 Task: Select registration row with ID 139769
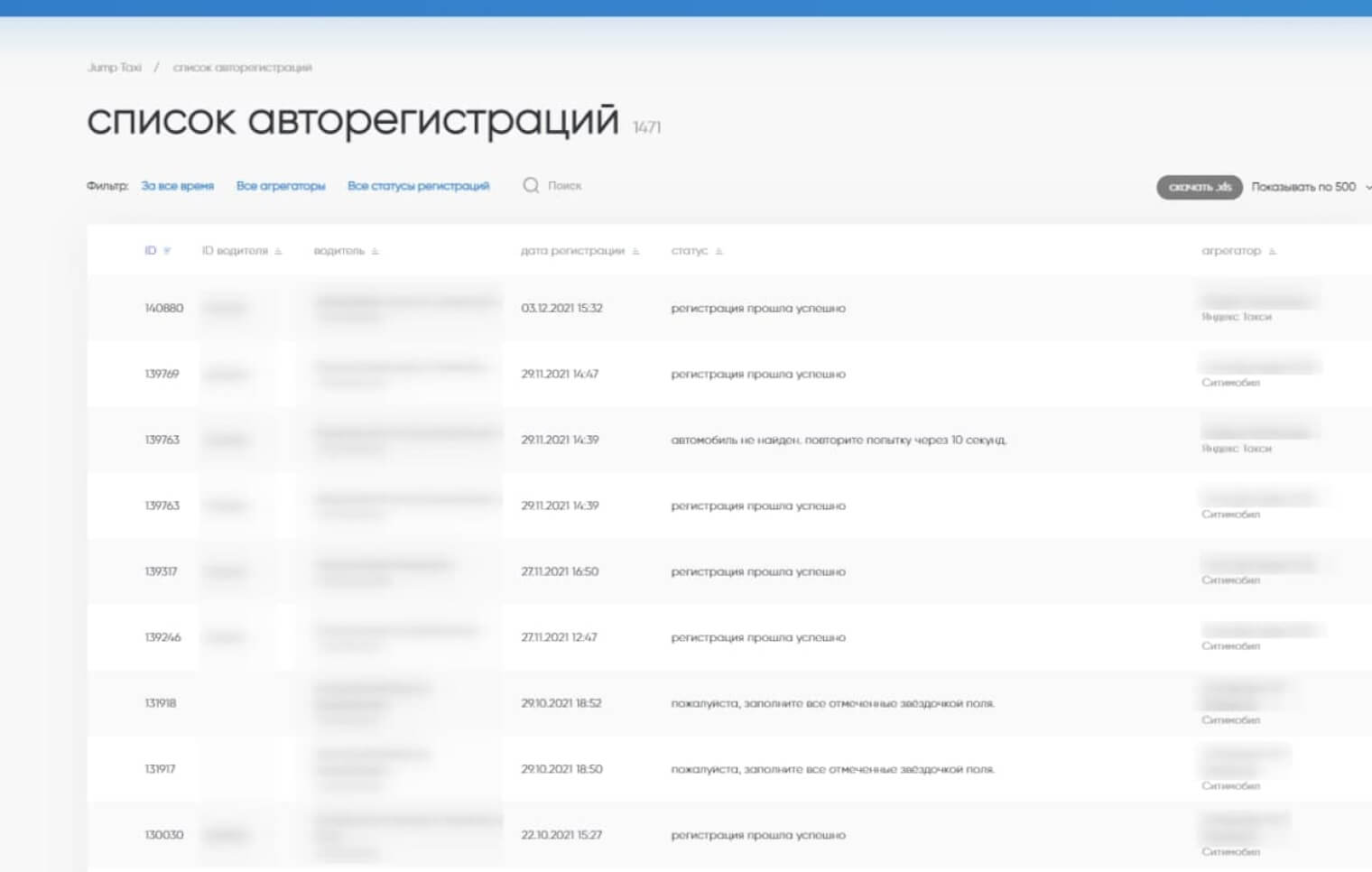point(162,374)
